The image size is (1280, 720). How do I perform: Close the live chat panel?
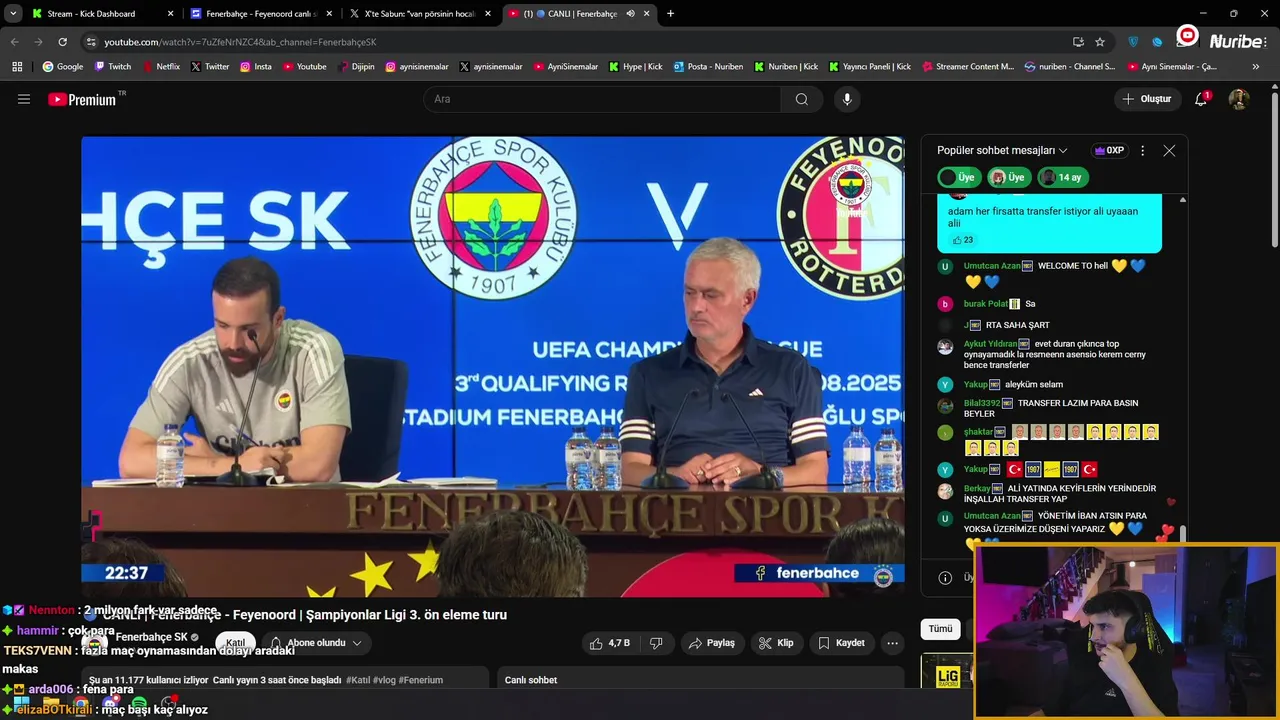1169,151
